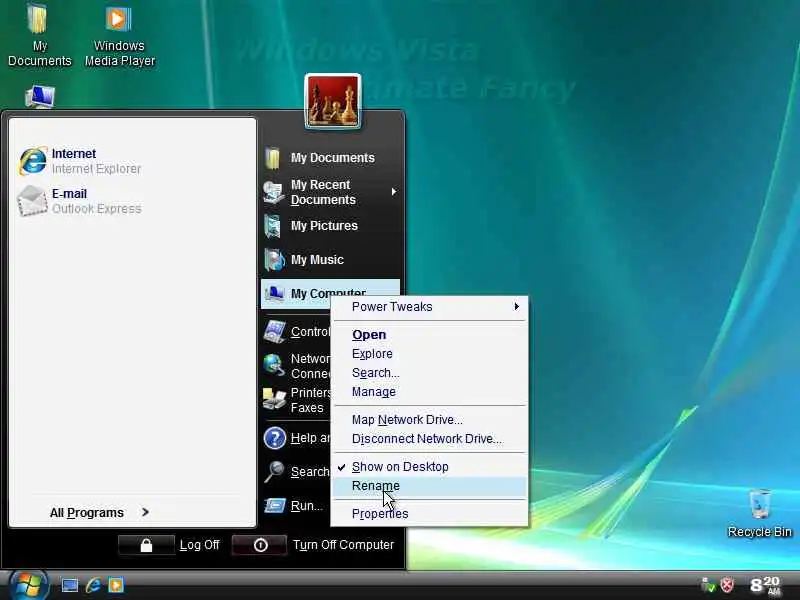
Task: Open Control Panel icon
Action: click(274, 332)
